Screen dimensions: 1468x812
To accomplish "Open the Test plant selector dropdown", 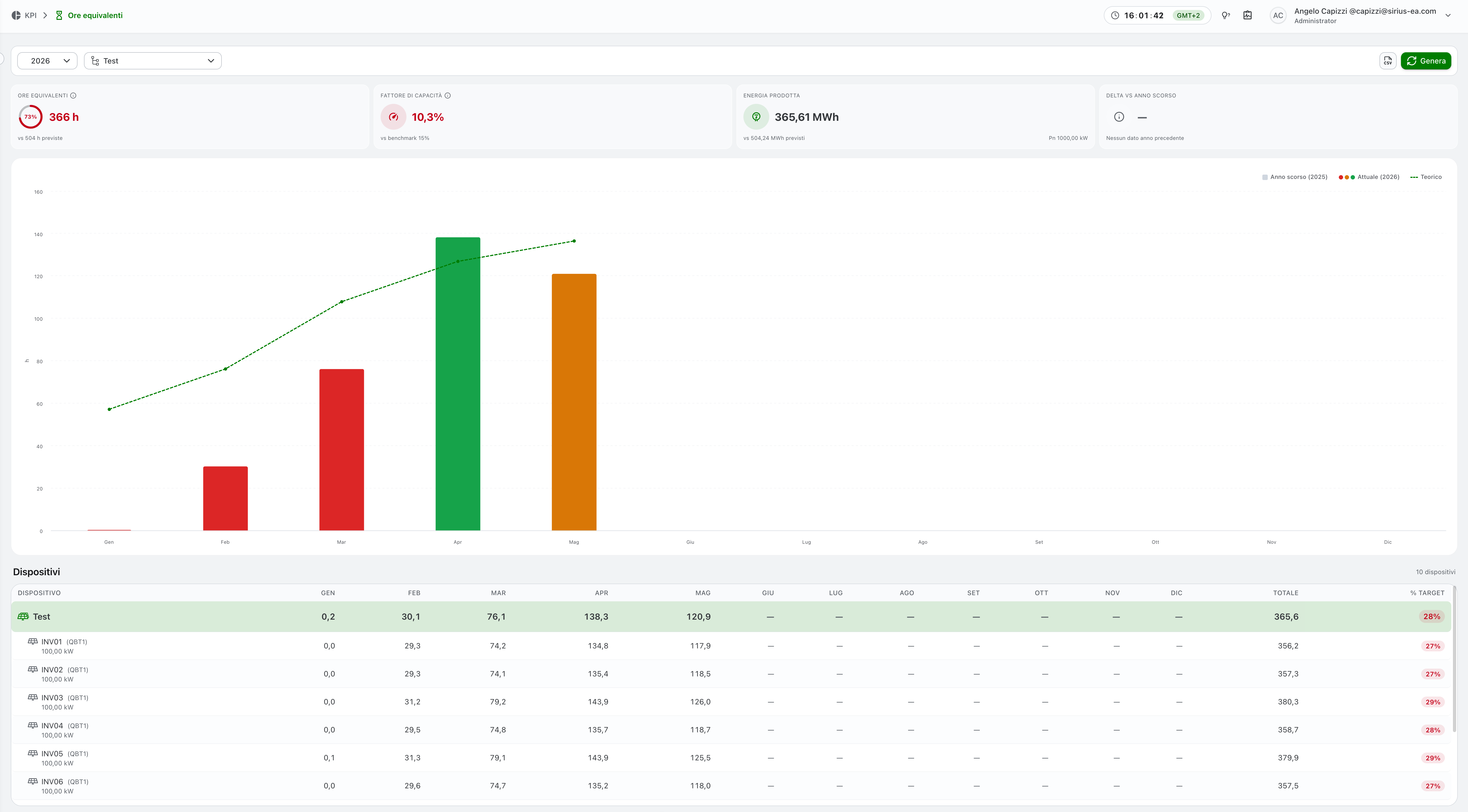I will point(153,61).
